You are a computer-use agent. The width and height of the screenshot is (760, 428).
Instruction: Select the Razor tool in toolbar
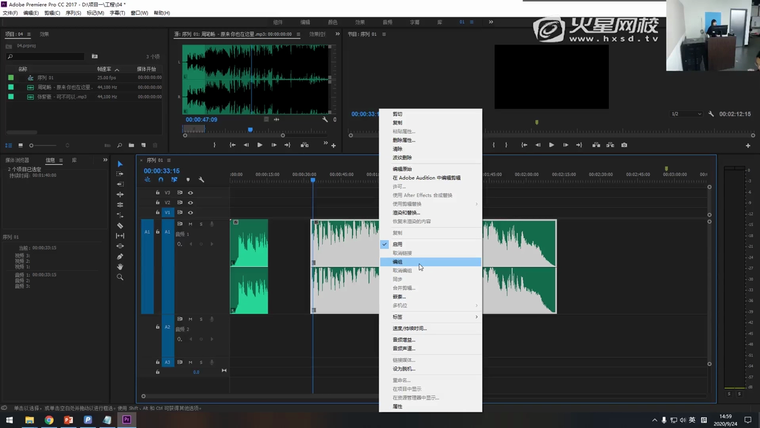tap(120, 226)
